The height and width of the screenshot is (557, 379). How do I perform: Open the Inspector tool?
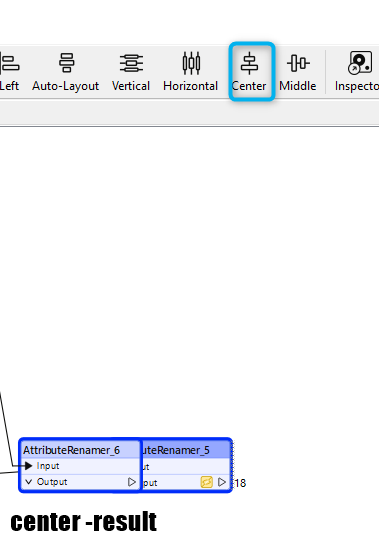tap(357, 71)
